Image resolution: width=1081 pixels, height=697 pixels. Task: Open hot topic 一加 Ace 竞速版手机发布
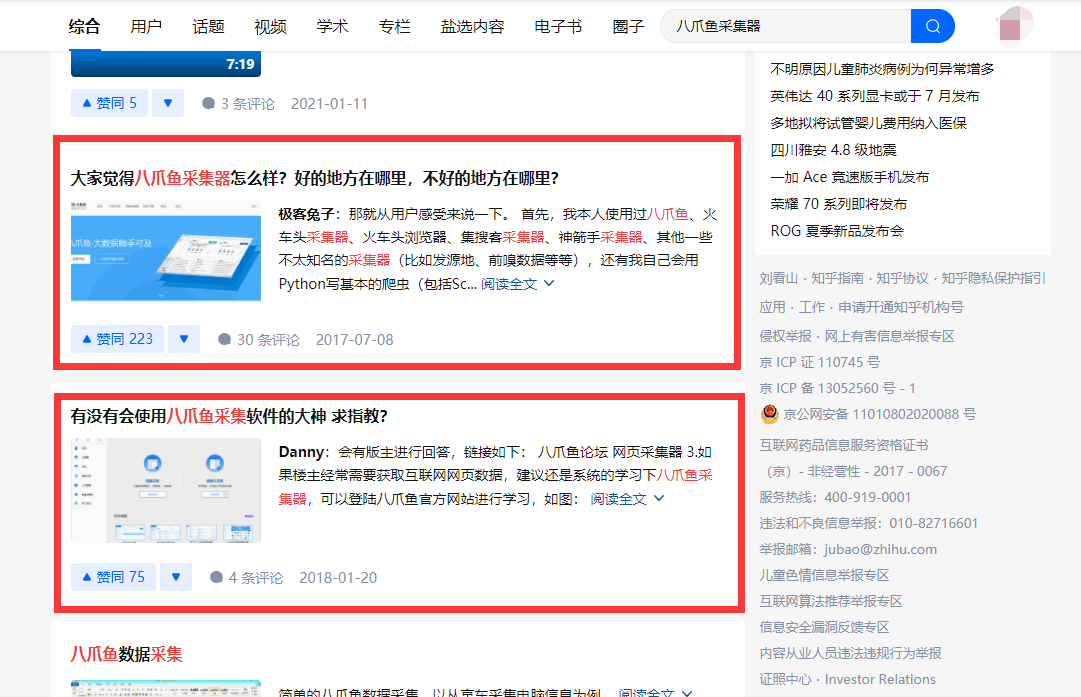(849, 176)
